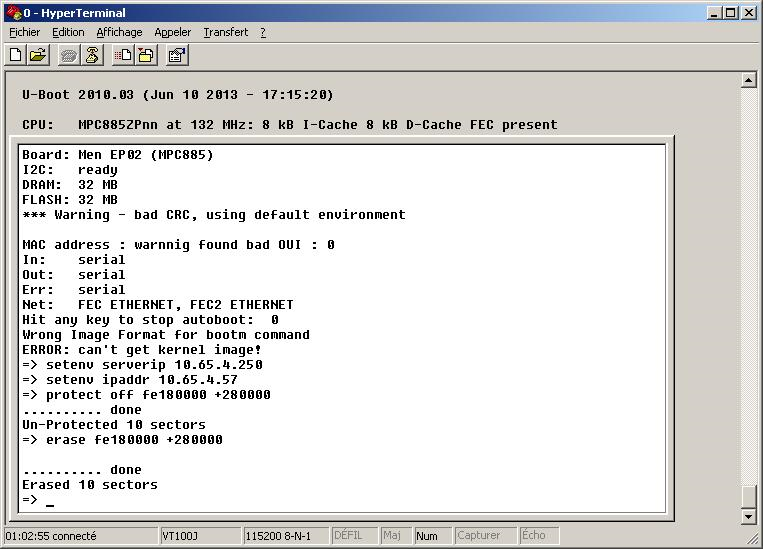
Task: Click the window resize grip corner
Action: (x=755, y=539)
